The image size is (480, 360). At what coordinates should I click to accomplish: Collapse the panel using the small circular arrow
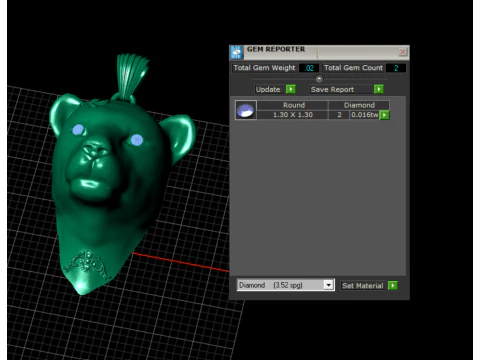pos(319,79)
